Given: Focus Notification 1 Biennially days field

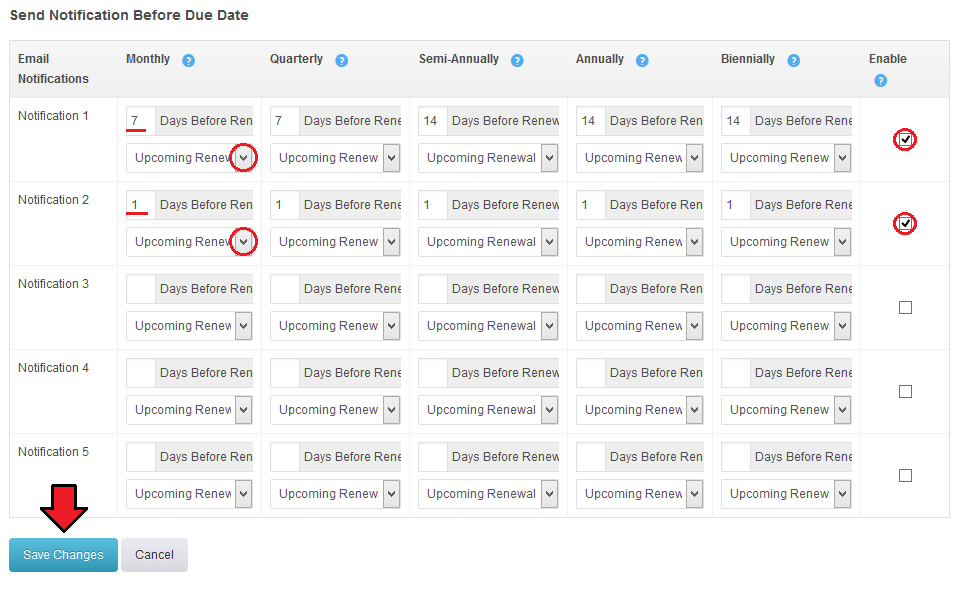Looking at the screenshot, I should point(736,121).
